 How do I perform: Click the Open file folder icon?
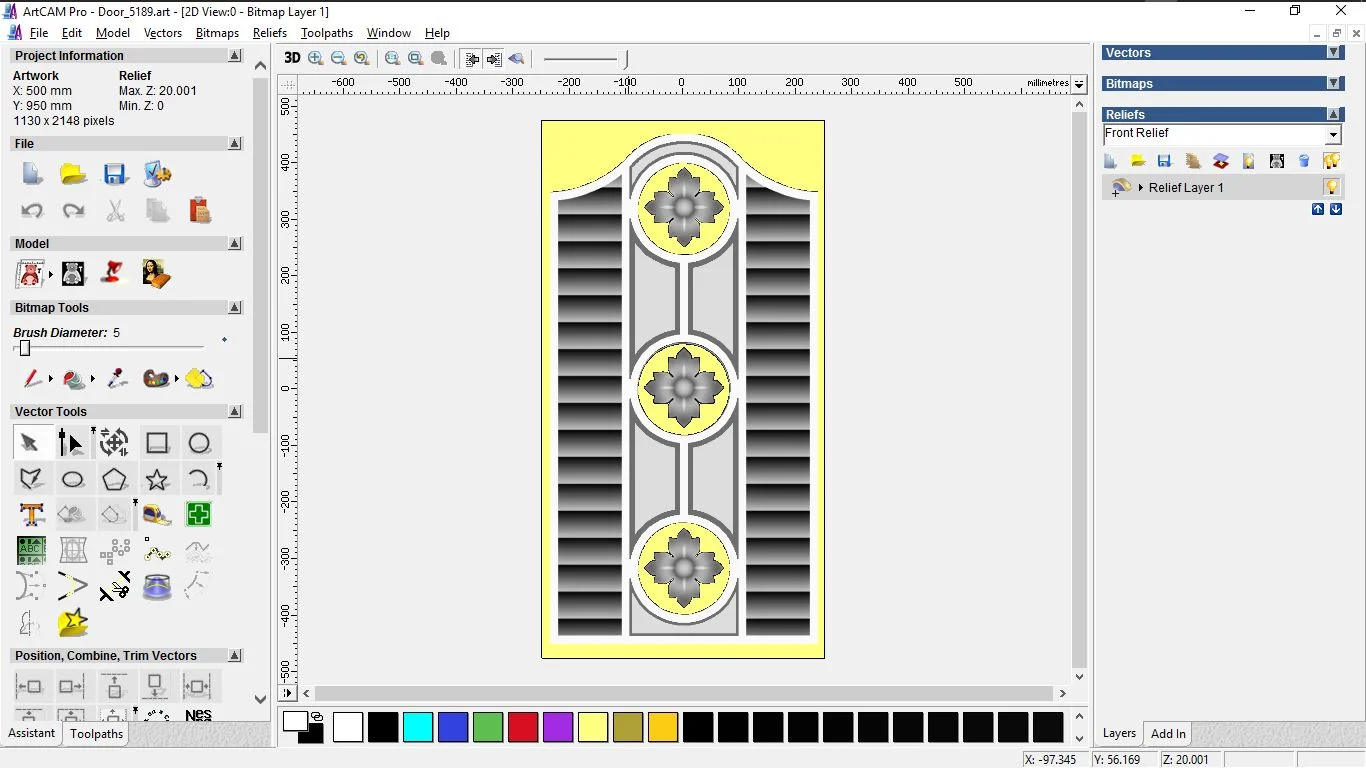[x=73, y=174]
